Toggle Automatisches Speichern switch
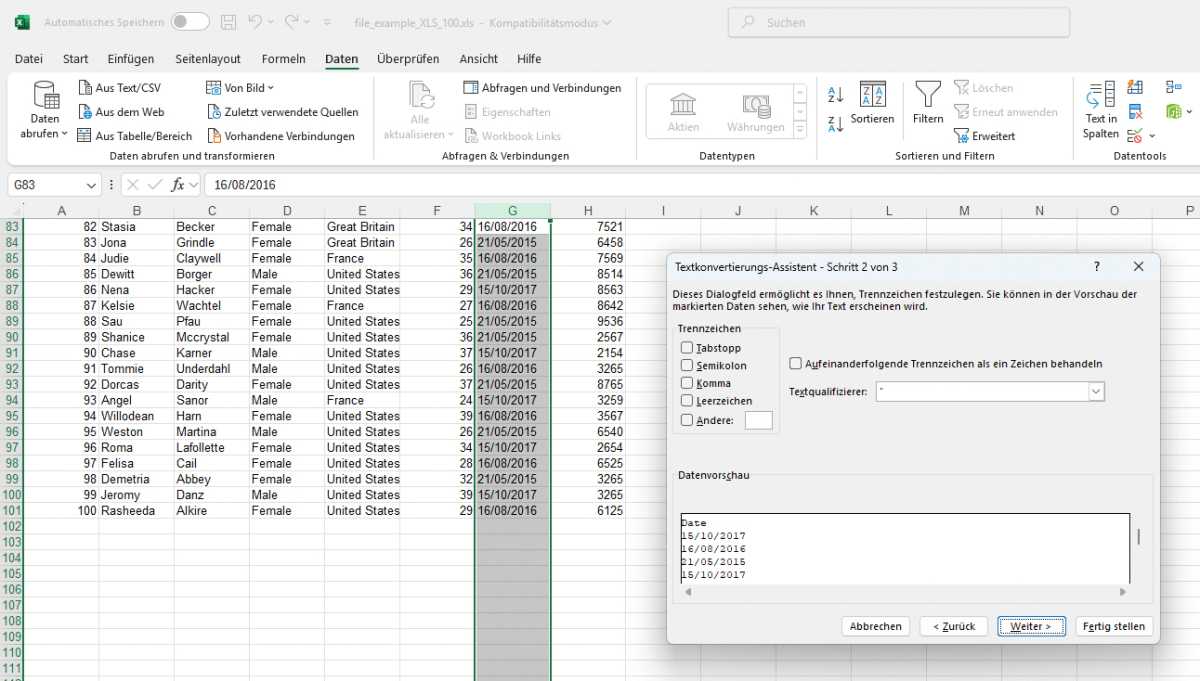Viewport: 1200px width, 681px height. (x=190, y=22)
